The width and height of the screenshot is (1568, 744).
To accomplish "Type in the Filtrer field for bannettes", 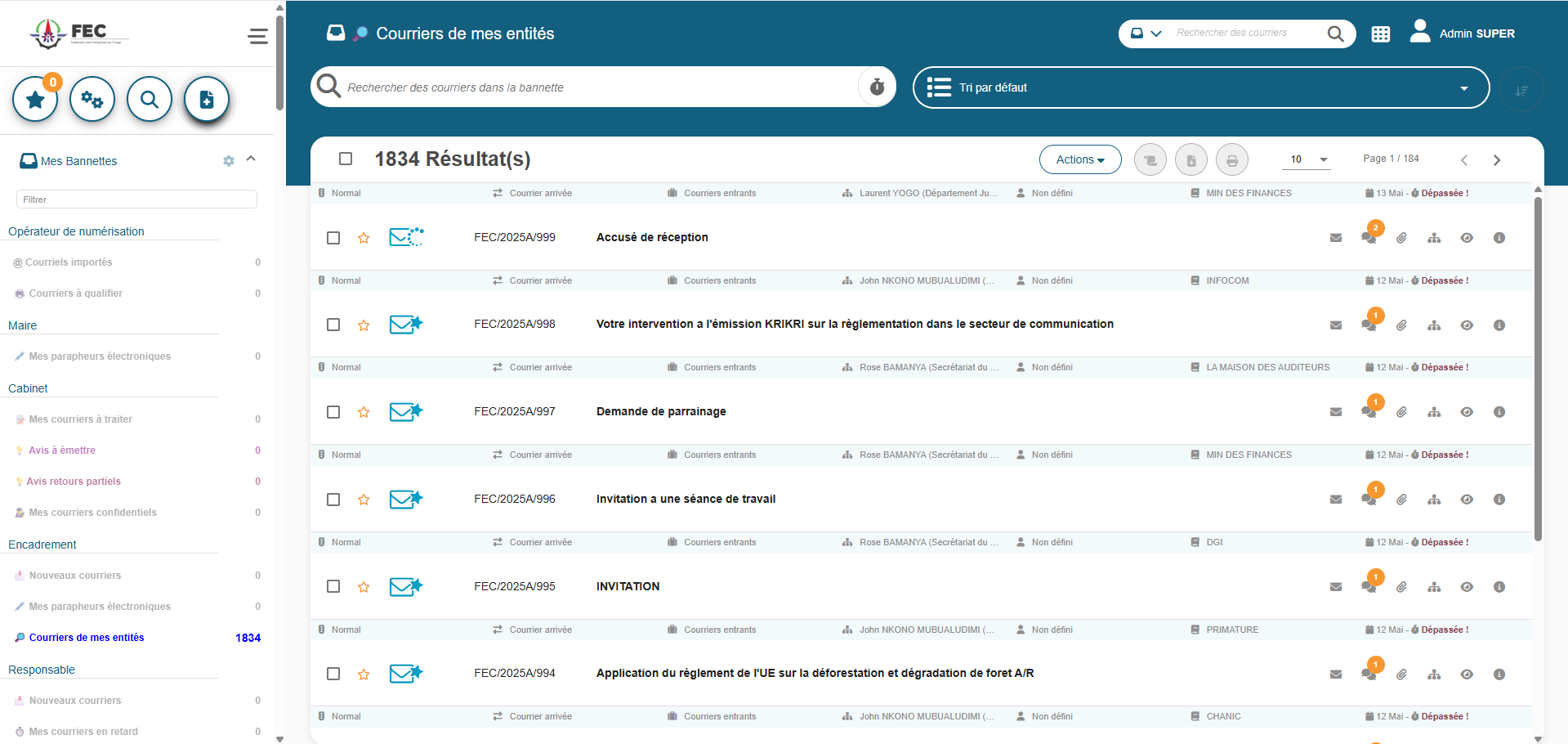I will pyautogui.click(x=136, y=199).
